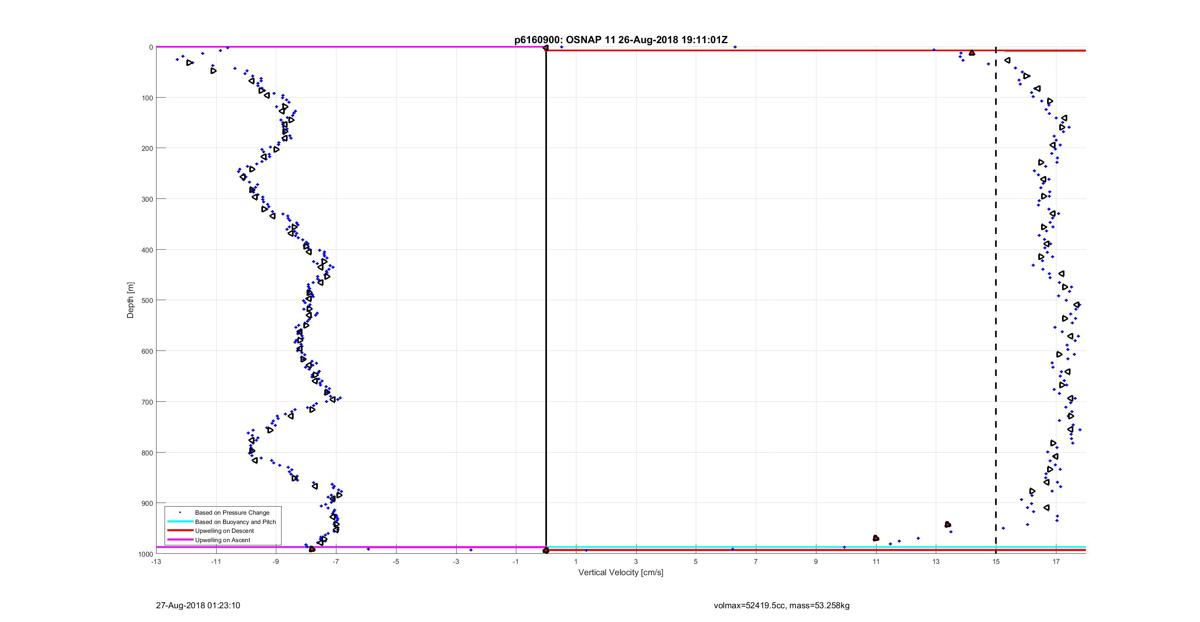Click the '15' velocity tick label
The width and height of the screenshot is (1200, 622).
996,562
